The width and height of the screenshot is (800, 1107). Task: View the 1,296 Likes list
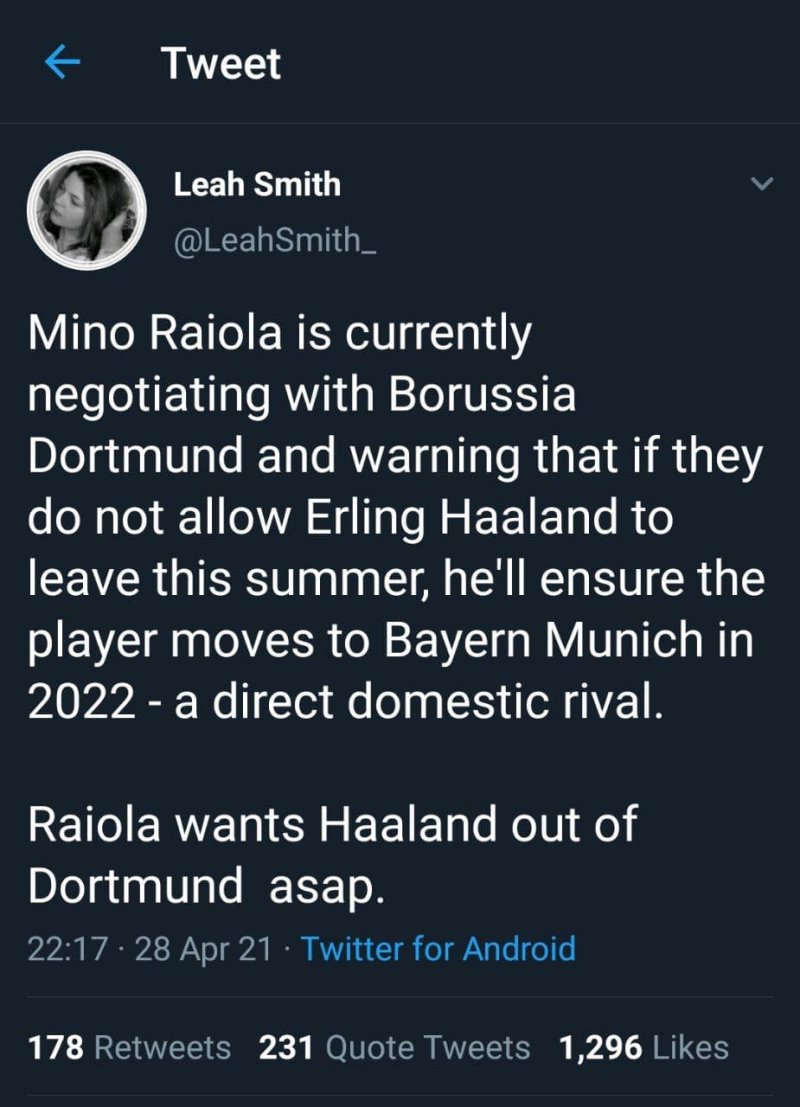pos(644,1047)
